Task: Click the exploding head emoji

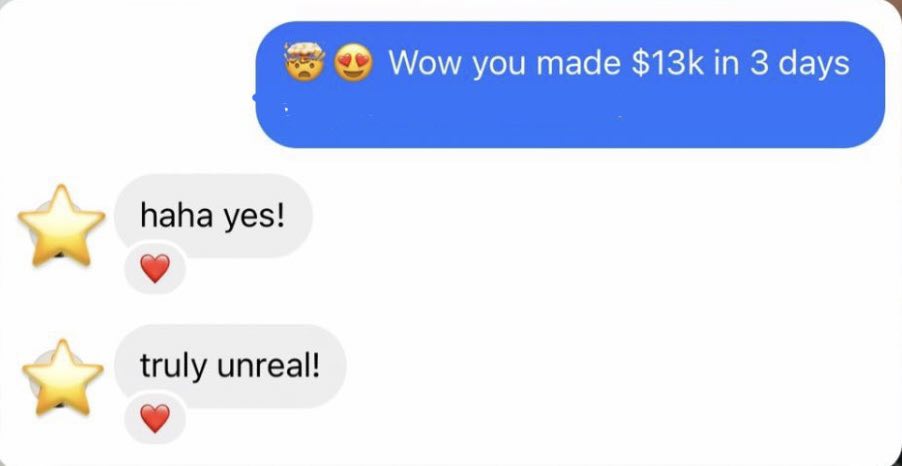Action: click(x=304, y=62)
